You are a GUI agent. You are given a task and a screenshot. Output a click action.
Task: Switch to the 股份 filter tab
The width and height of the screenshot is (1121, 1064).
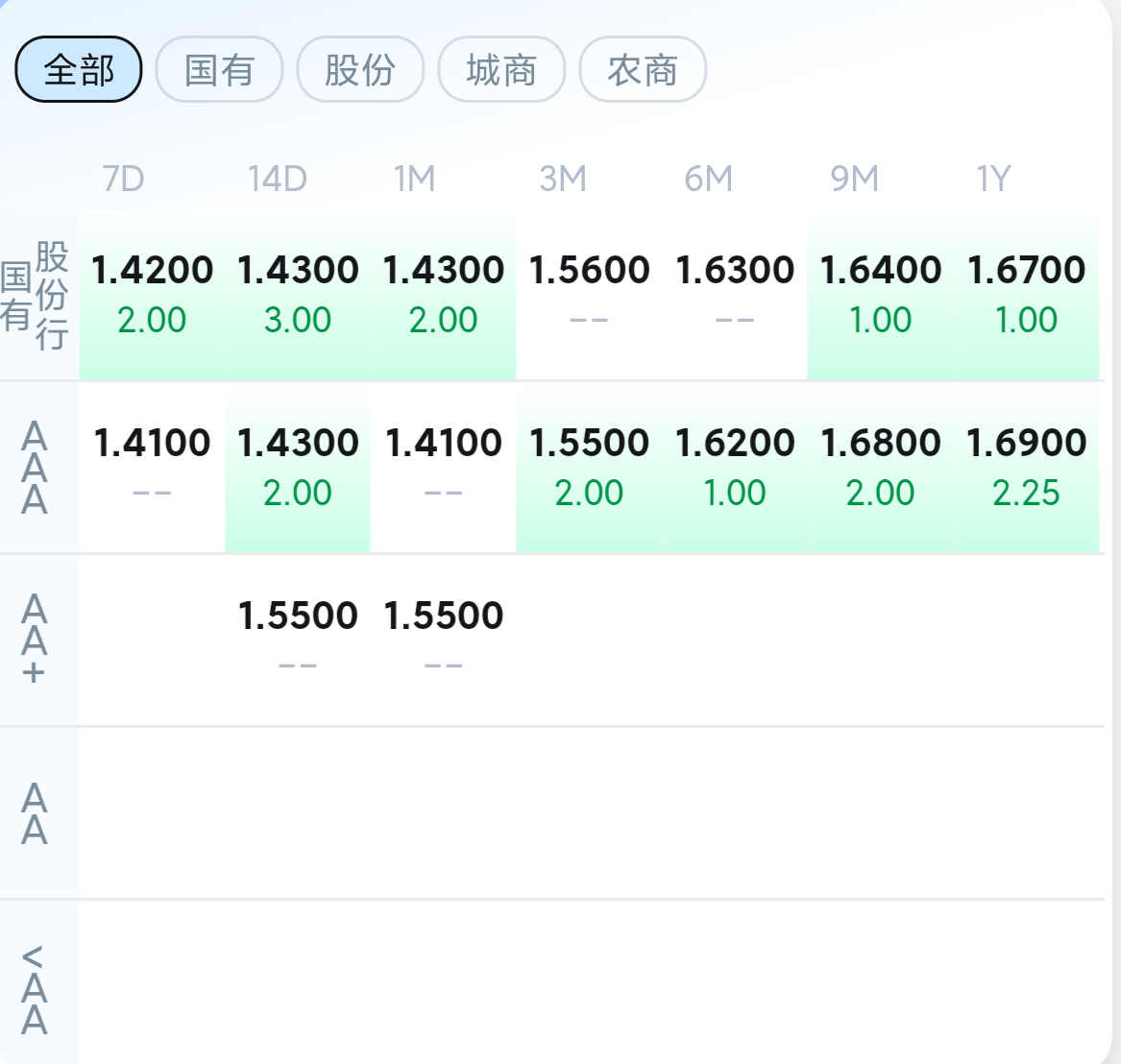(360, 69)
